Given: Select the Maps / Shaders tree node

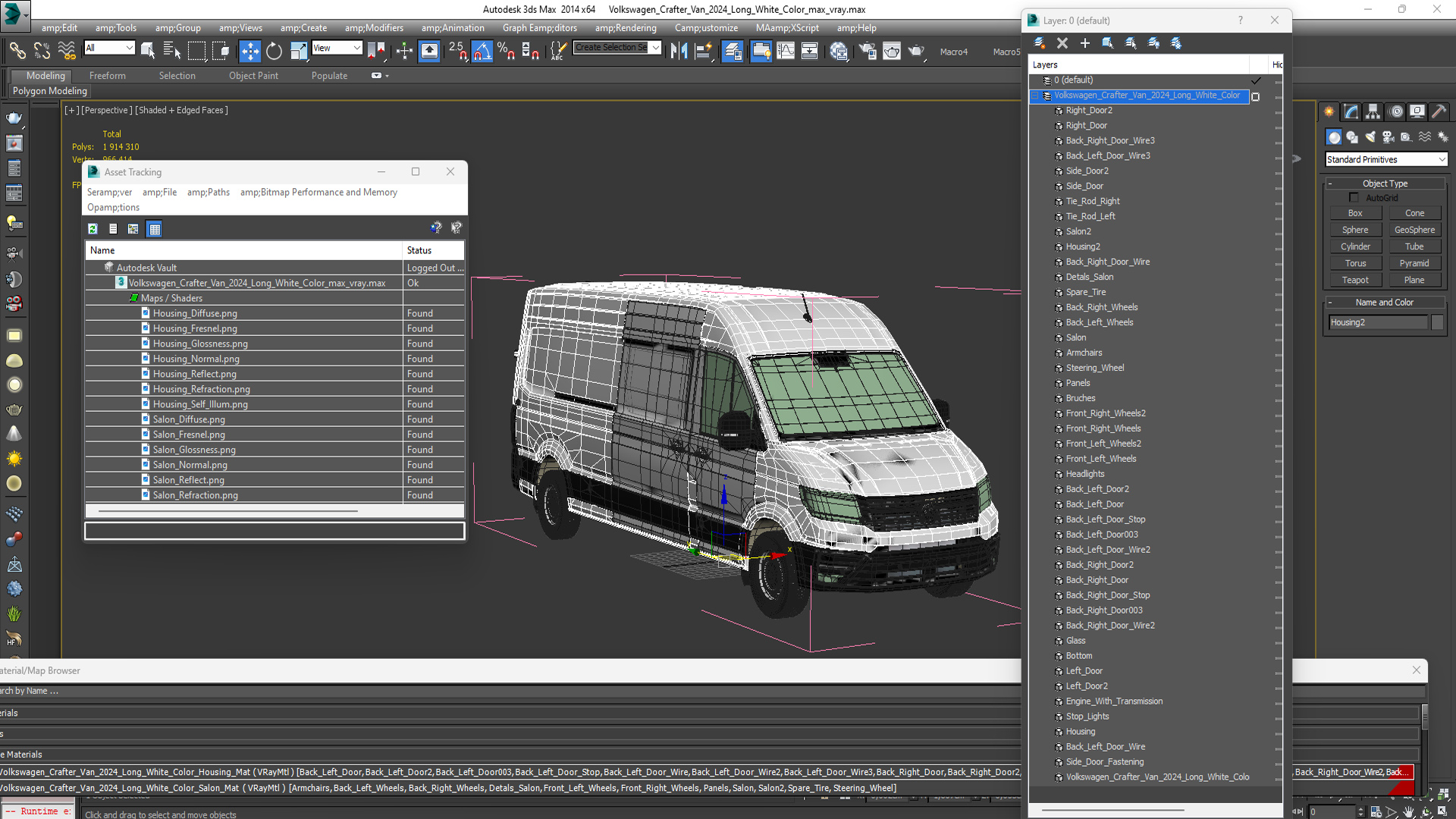Looking at the screenshot, I should point(171,298).
